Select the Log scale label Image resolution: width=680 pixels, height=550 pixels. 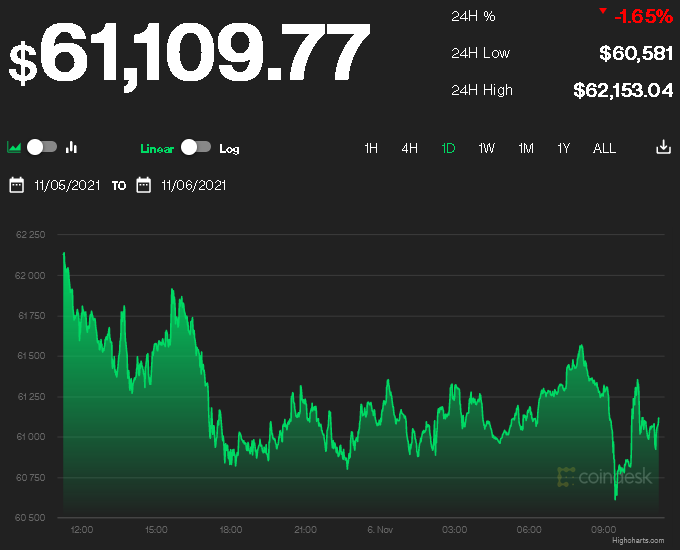229,149
